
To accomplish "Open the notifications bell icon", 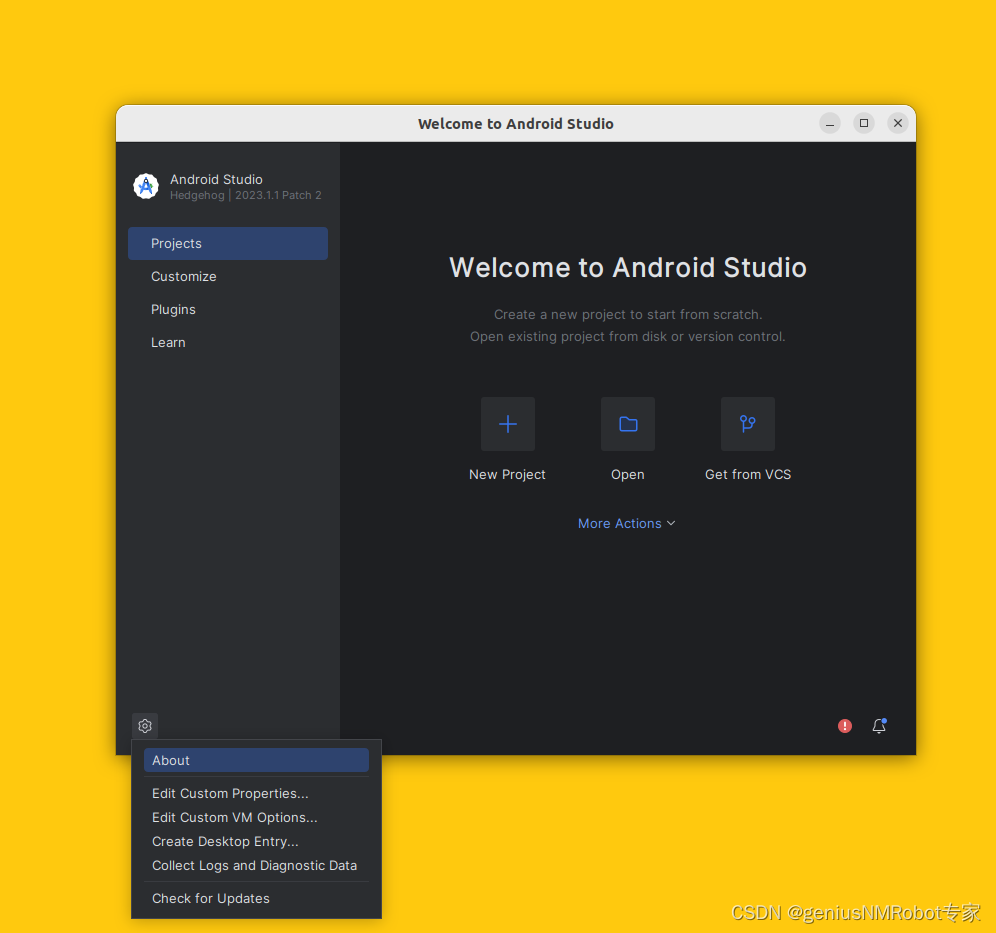I will [x=879, y=726].
